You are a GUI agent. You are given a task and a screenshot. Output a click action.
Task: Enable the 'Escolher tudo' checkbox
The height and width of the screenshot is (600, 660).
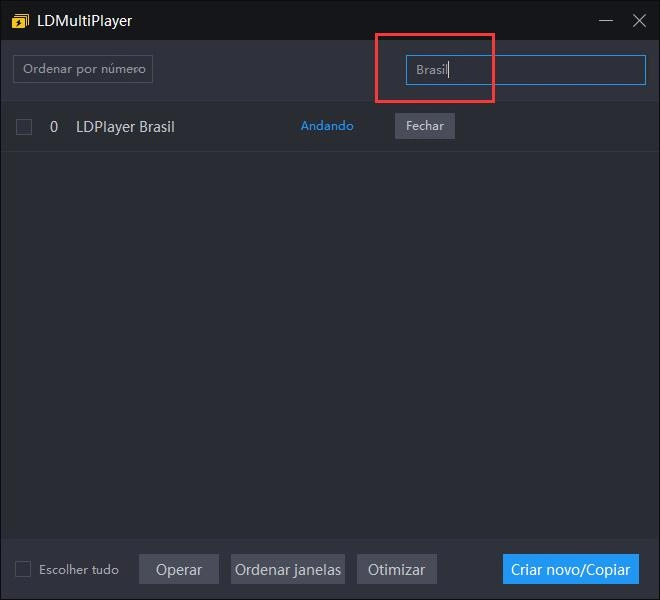pos(23,569)
